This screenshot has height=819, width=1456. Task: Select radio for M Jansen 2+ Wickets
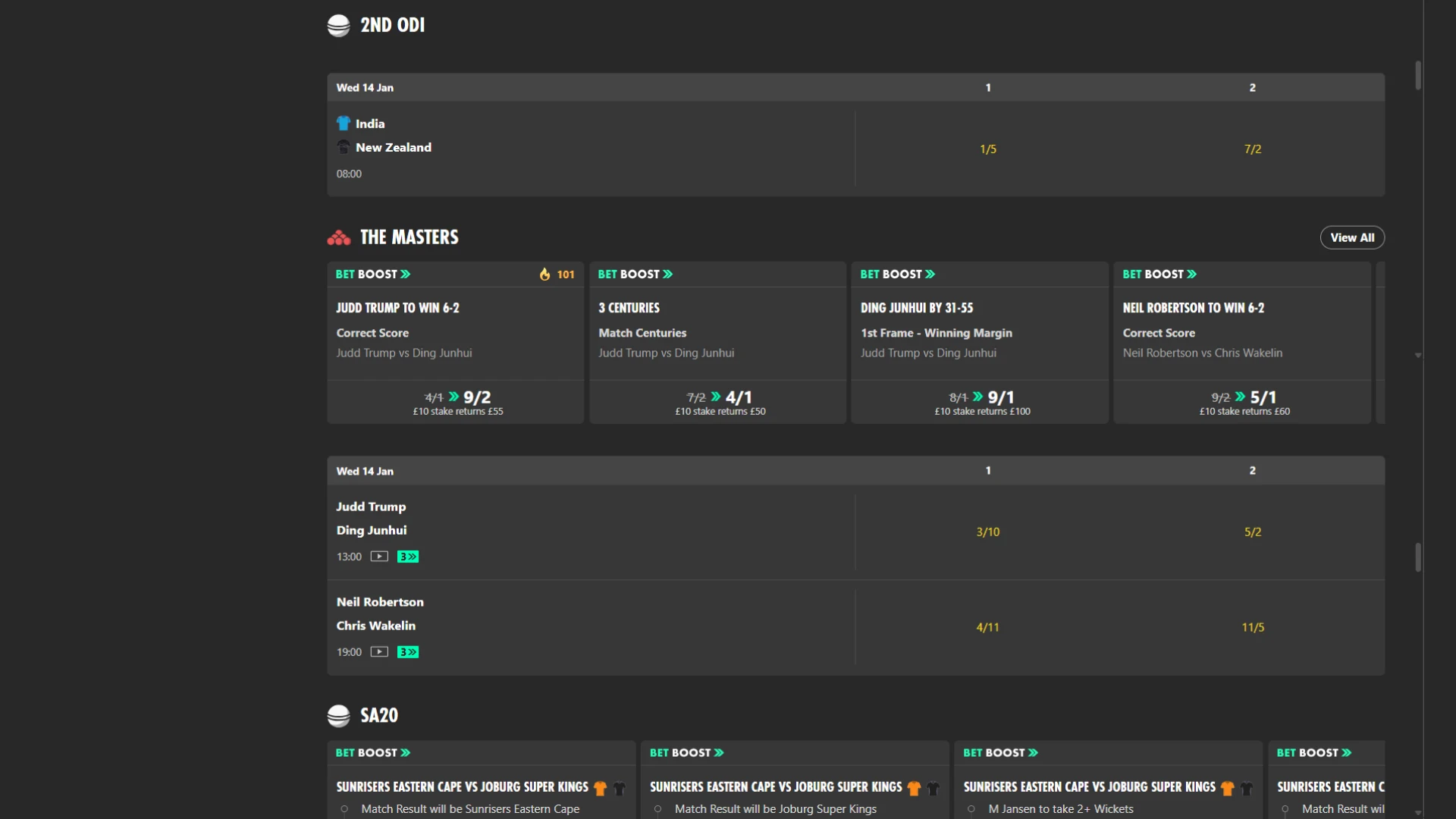[x=971, y=809]
